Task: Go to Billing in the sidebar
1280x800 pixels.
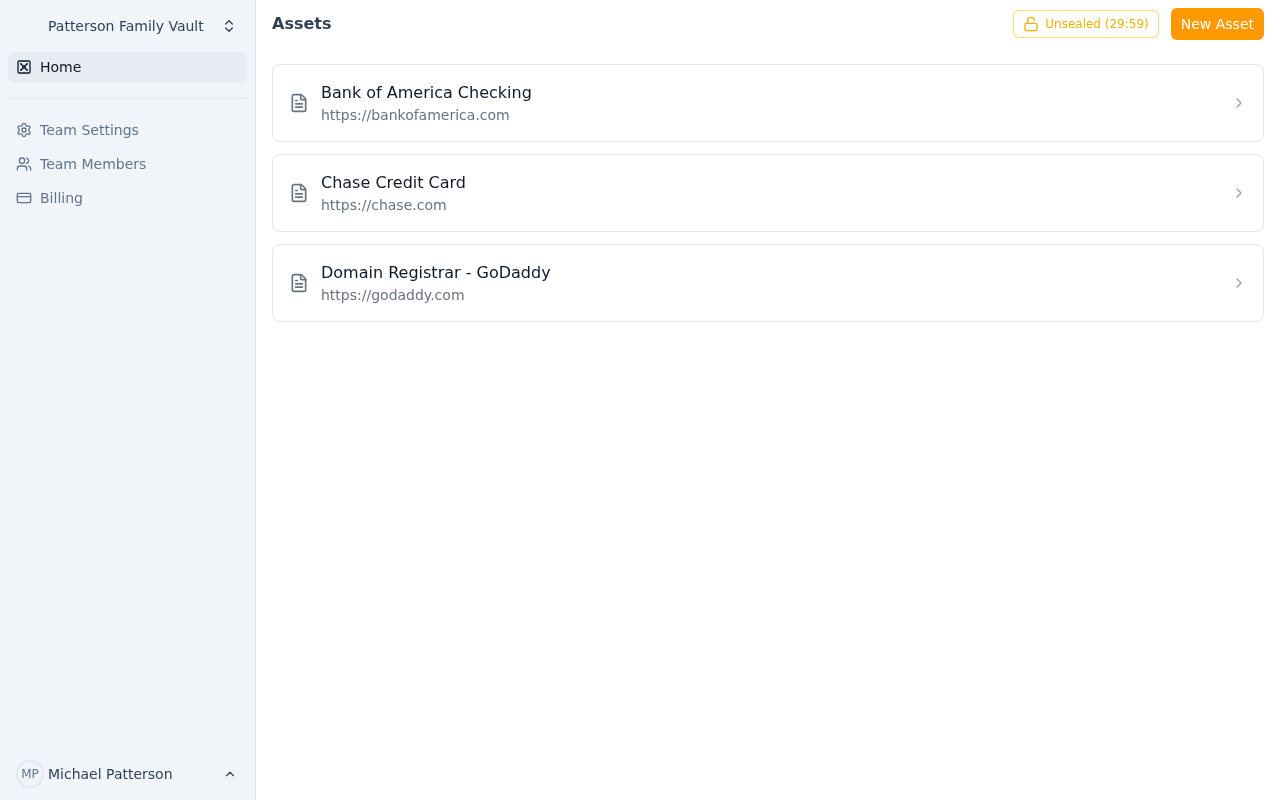Action: tap(61, 197)
